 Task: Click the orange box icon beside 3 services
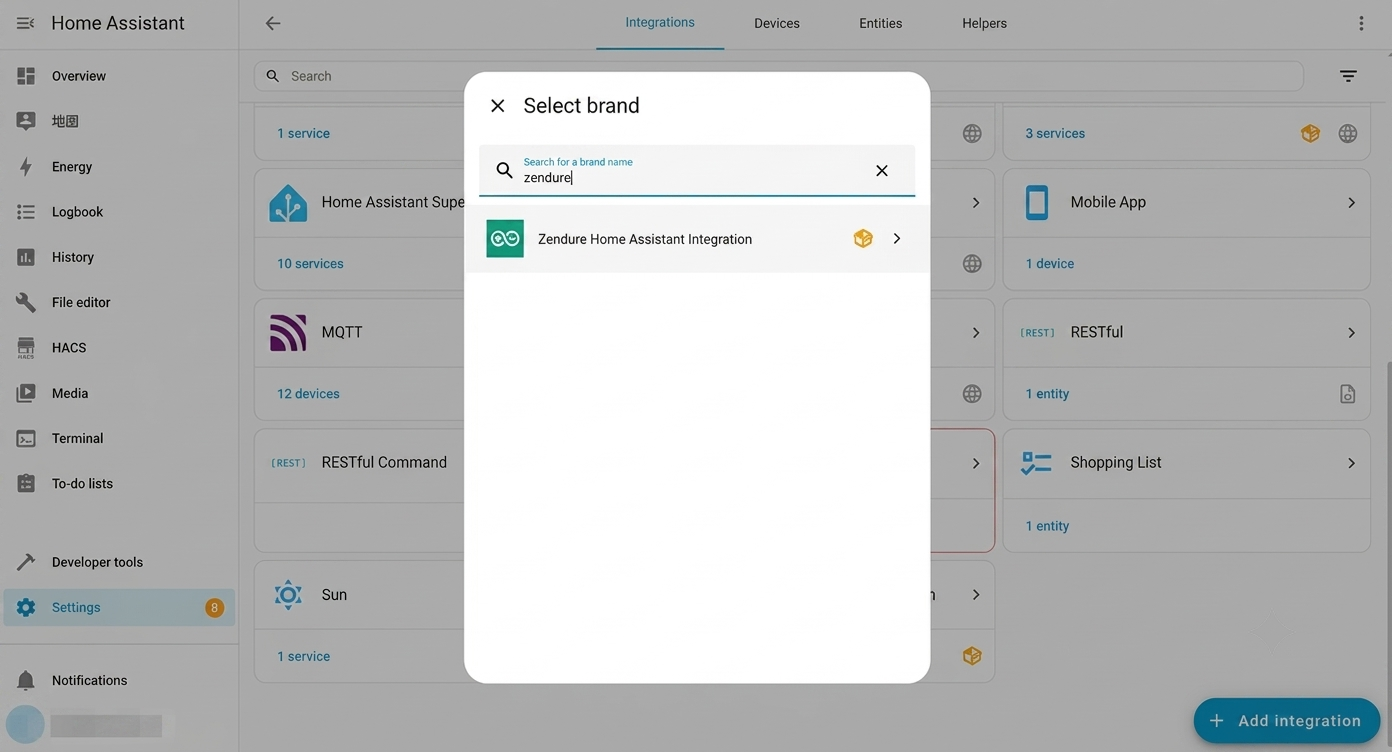pyautogui.click(x=1310, y=133)
